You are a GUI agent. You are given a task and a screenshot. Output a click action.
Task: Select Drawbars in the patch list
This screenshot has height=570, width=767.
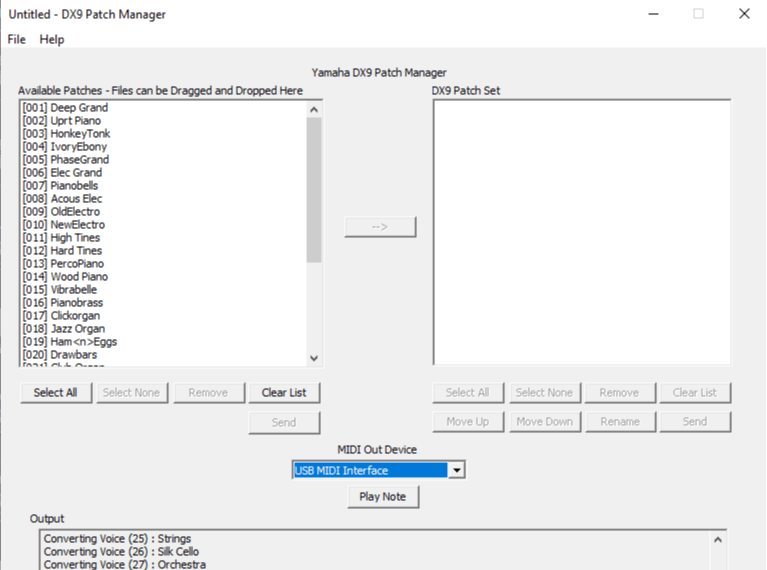click(x=60, y=355)
